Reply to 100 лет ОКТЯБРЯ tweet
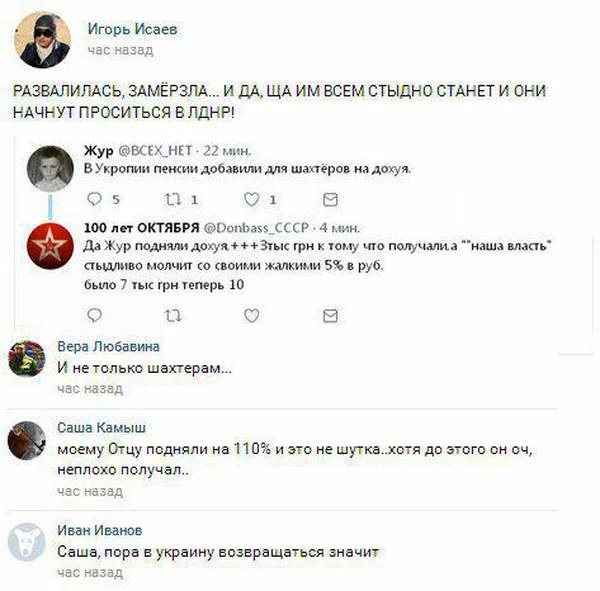600x591 pixels. click(94, 315)
